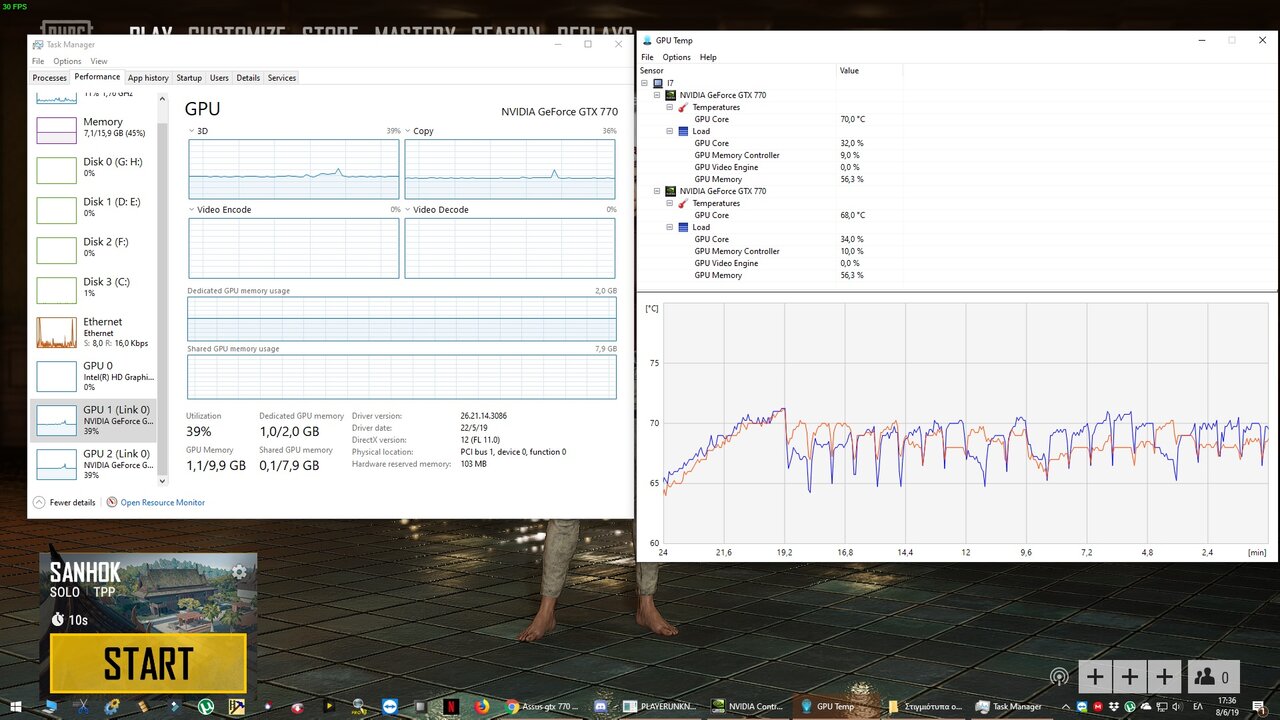Open the 3D engine graph dropdown
Viewport: 1280px width, 720px height.
pyautogui.click(x=192, y=131)
